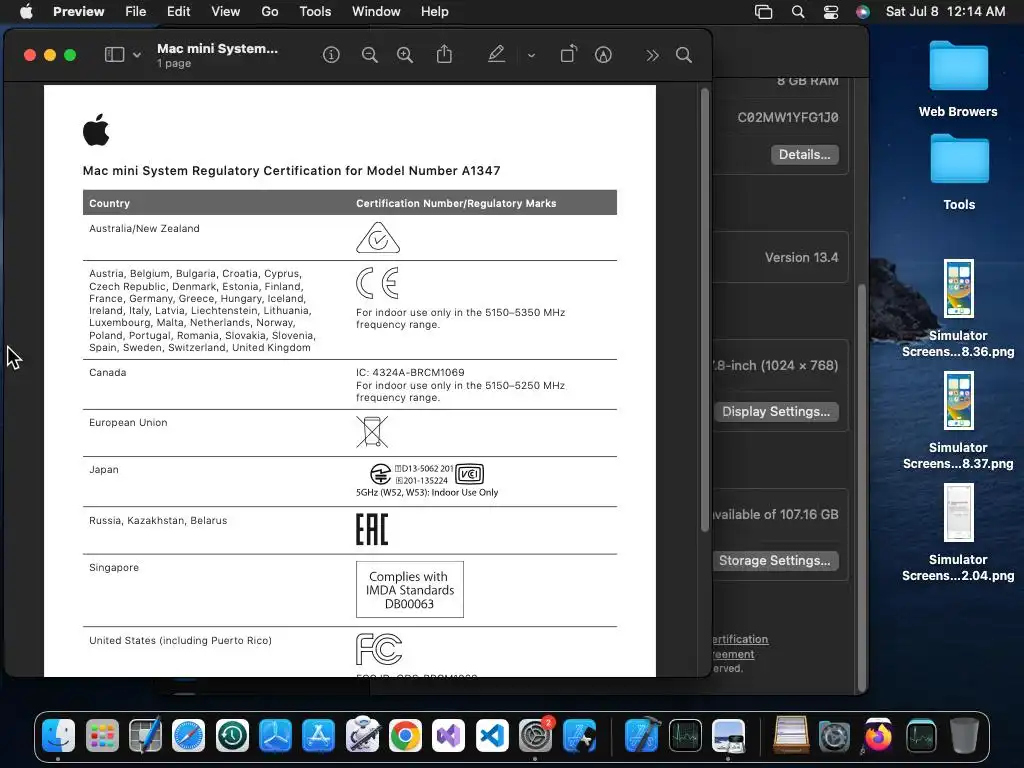Screen dimensions: 1024x768
Task: Open the search field magnifier in Preview
Action: (x=684, y=55)
